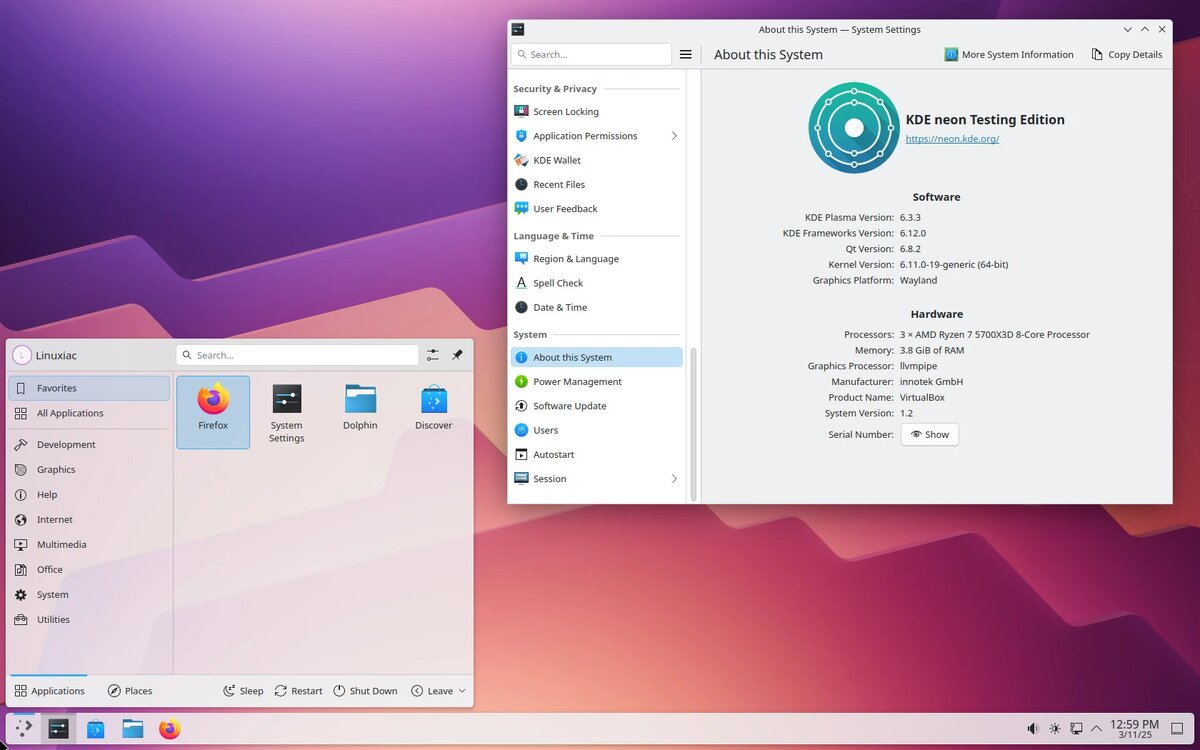Visit the neon.kde.org link
1200x750 pixels.
[952, 139]
